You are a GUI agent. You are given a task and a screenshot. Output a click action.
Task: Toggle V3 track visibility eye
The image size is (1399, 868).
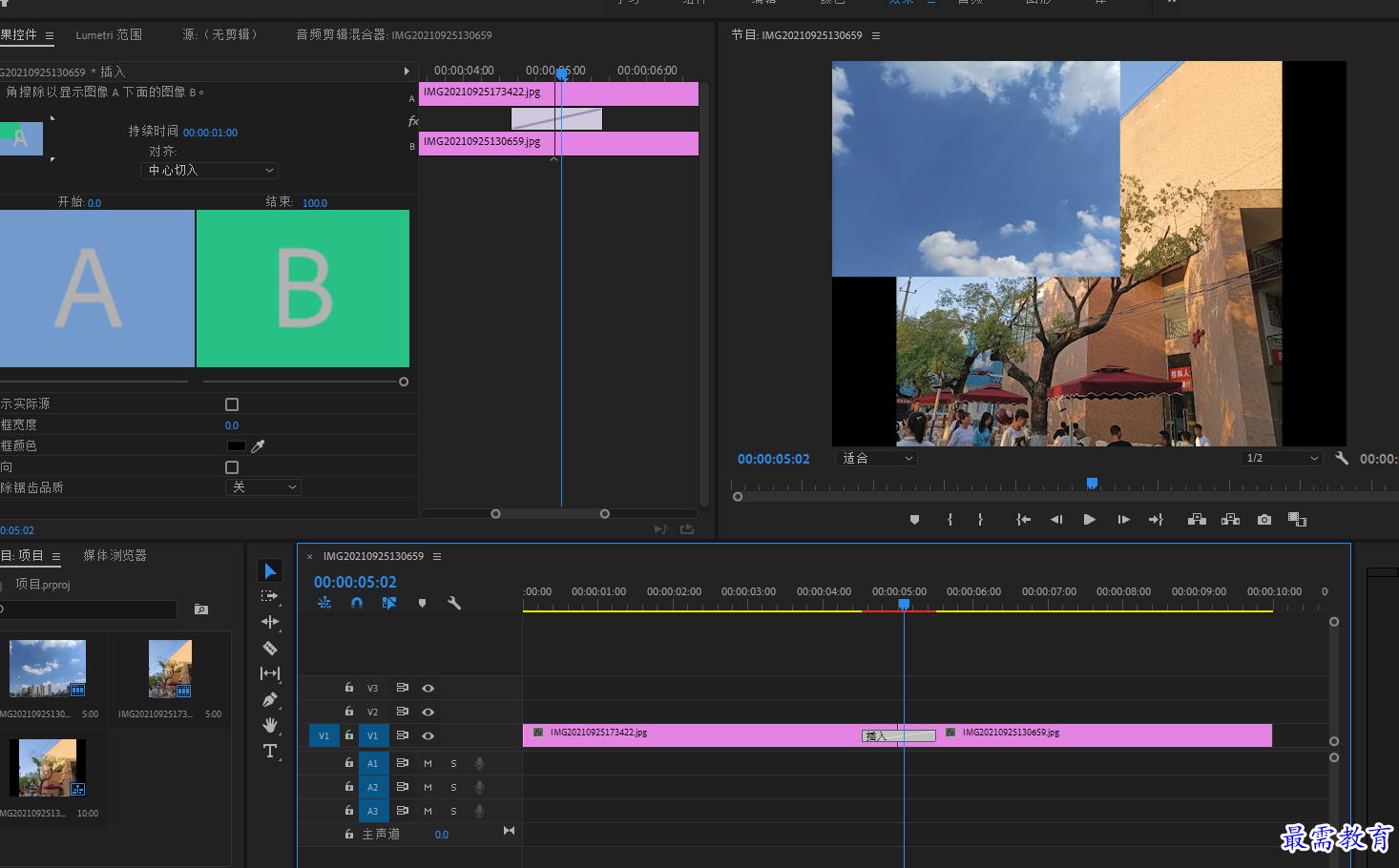[428, 688]
